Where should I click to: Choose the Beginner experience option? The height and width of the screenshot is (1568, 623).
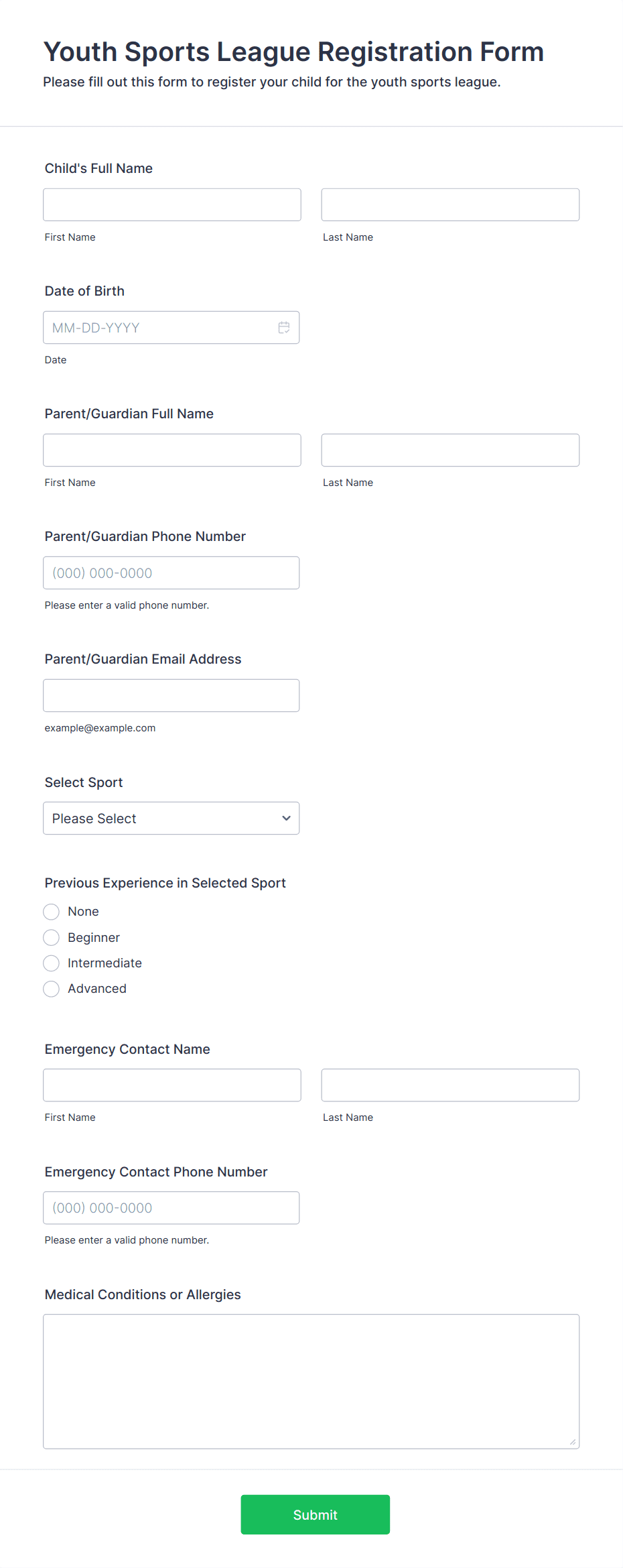pyautogui.click(x=52, y=937)
